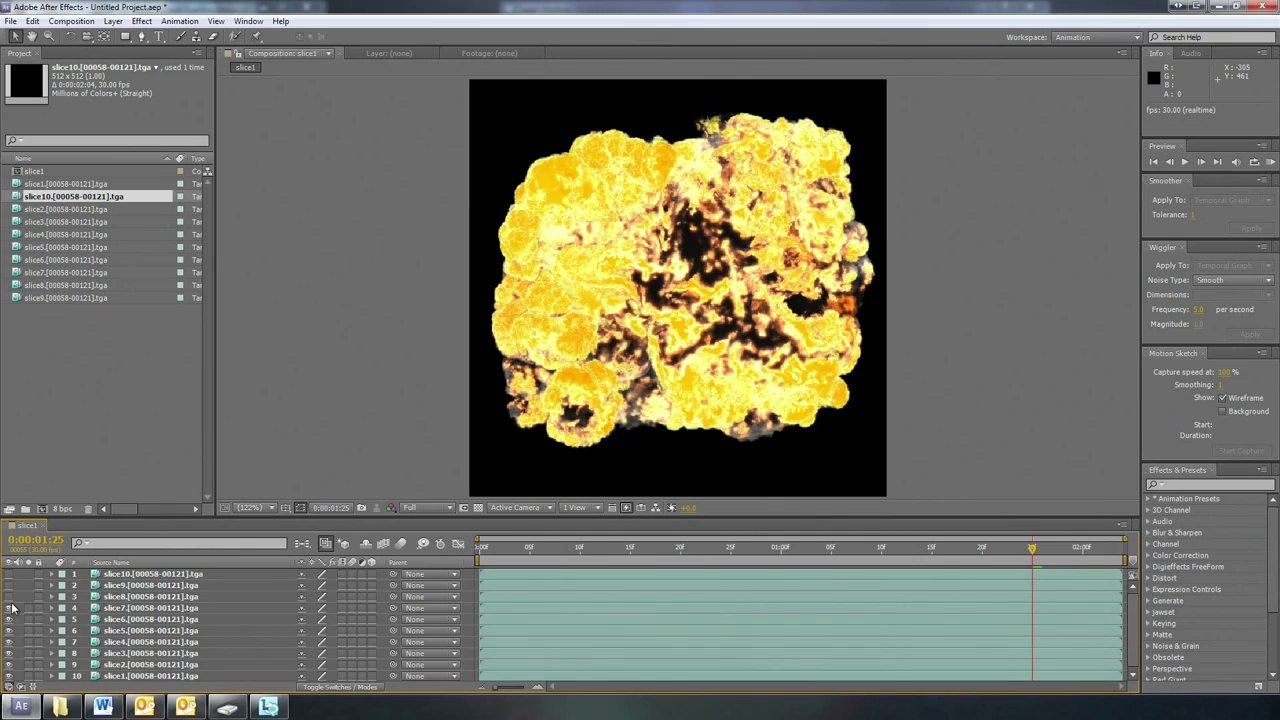Select the Rotation tool

point(70,37)
